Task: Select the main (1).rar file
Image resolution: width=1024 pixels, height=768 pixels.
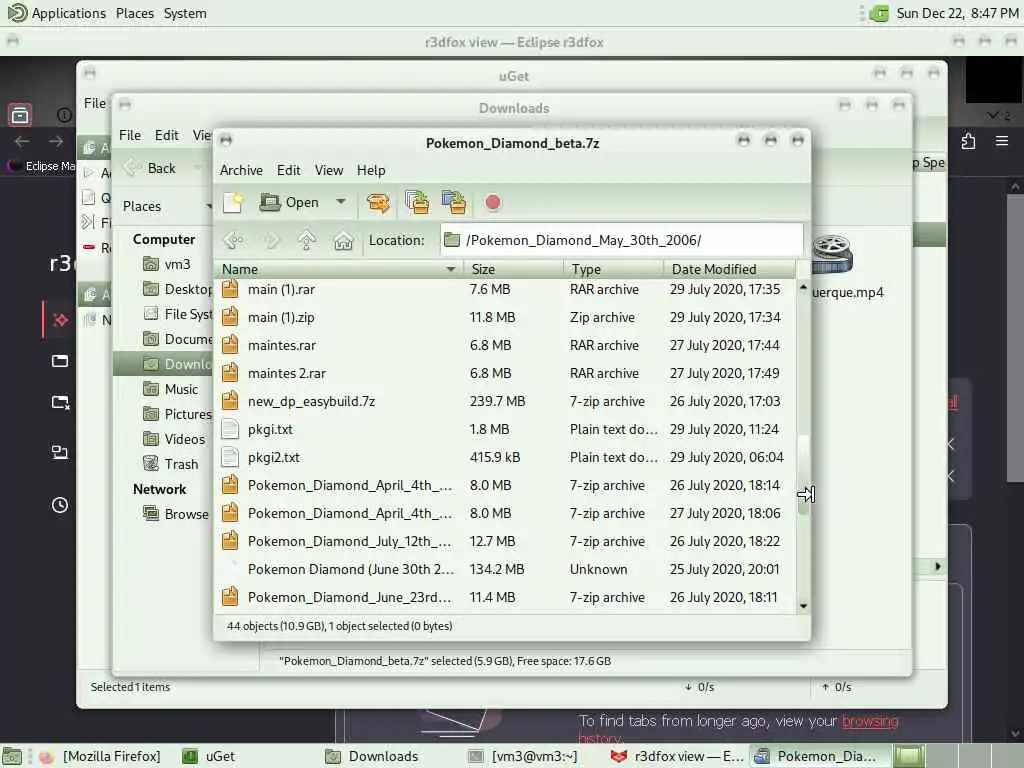Action: (506, 289)
